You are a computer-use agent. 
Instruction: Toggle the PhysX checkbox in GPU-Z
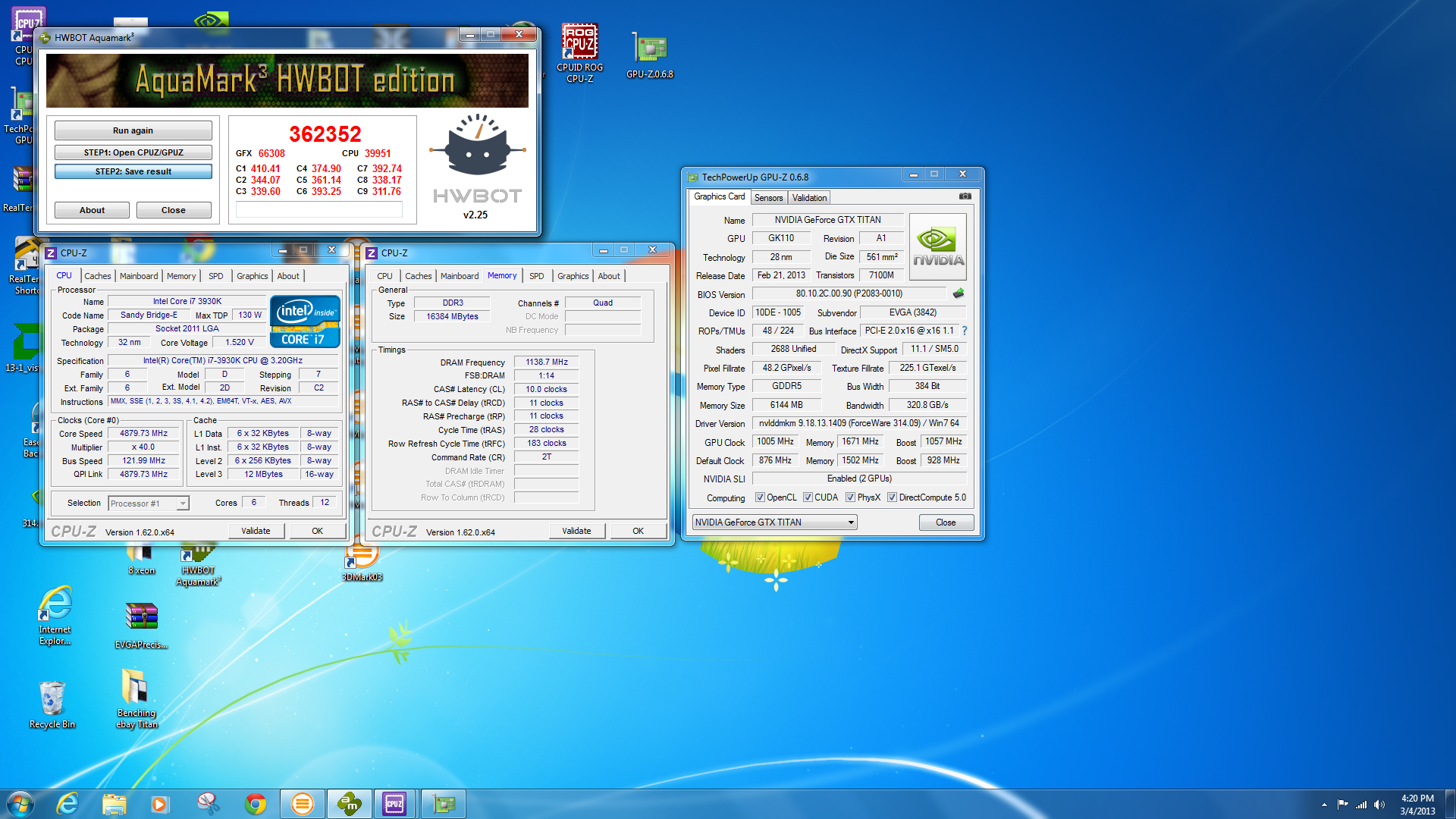[x=850, y=497]
